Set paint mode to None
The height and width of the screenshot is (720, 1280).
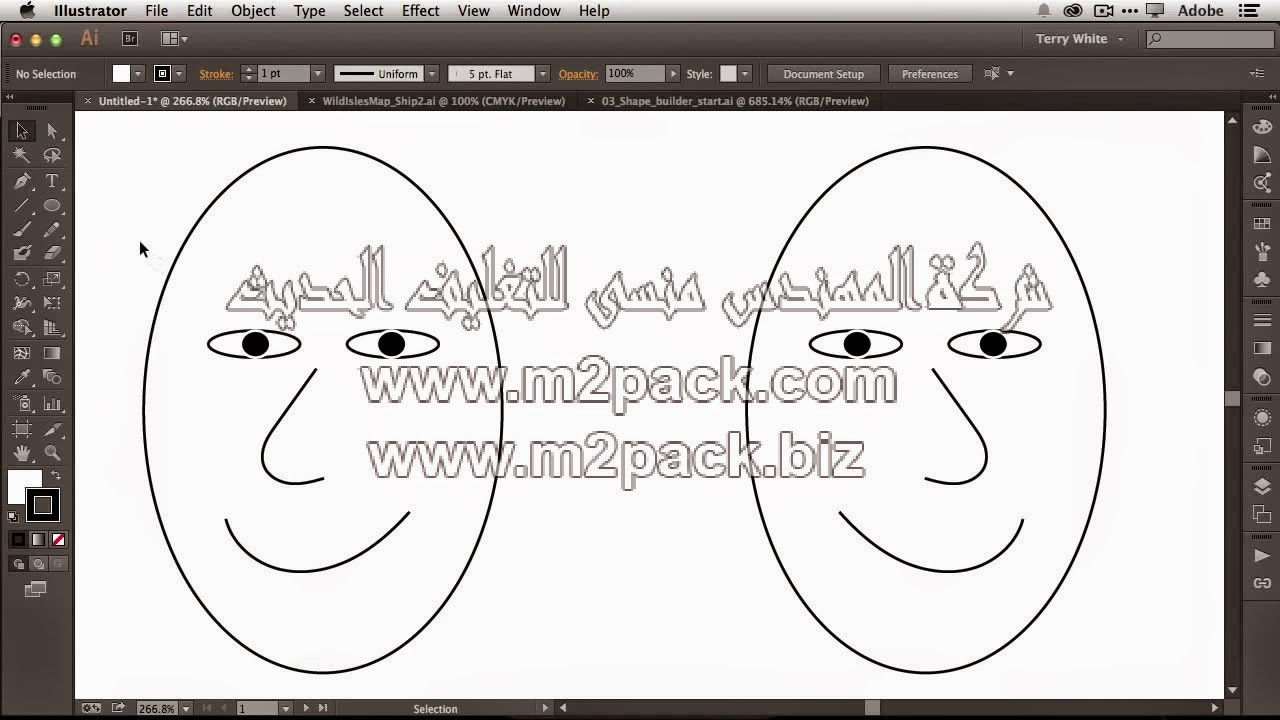point(58,539)
